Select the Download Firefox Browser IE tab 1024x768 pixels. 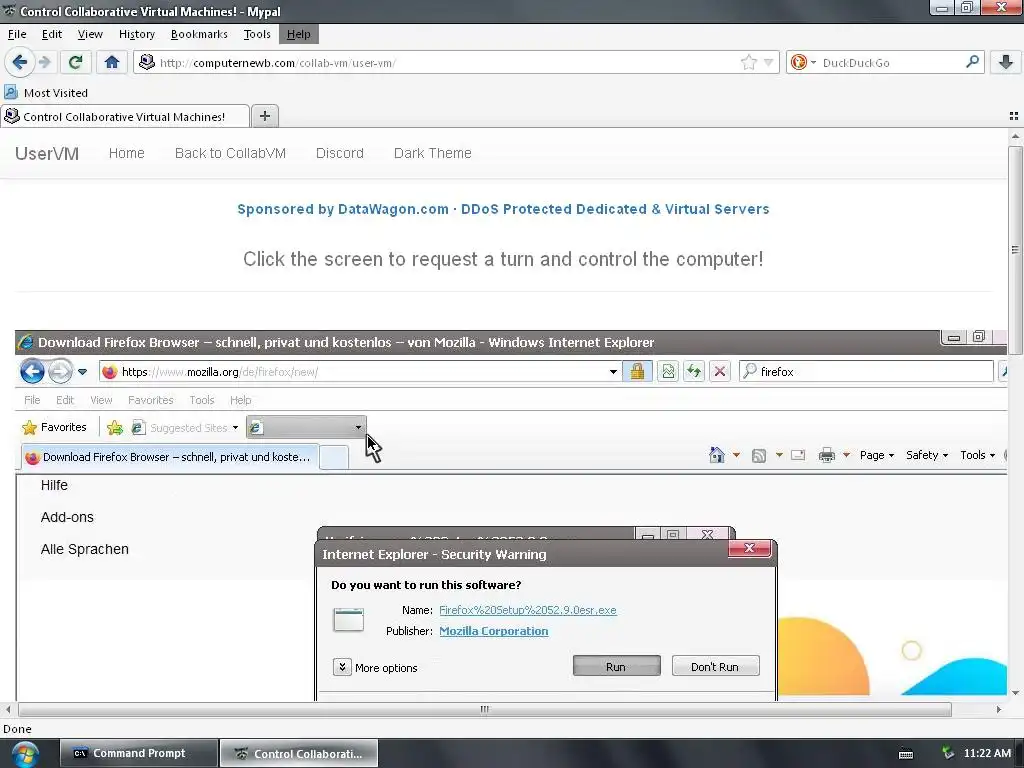pos(170,457)
